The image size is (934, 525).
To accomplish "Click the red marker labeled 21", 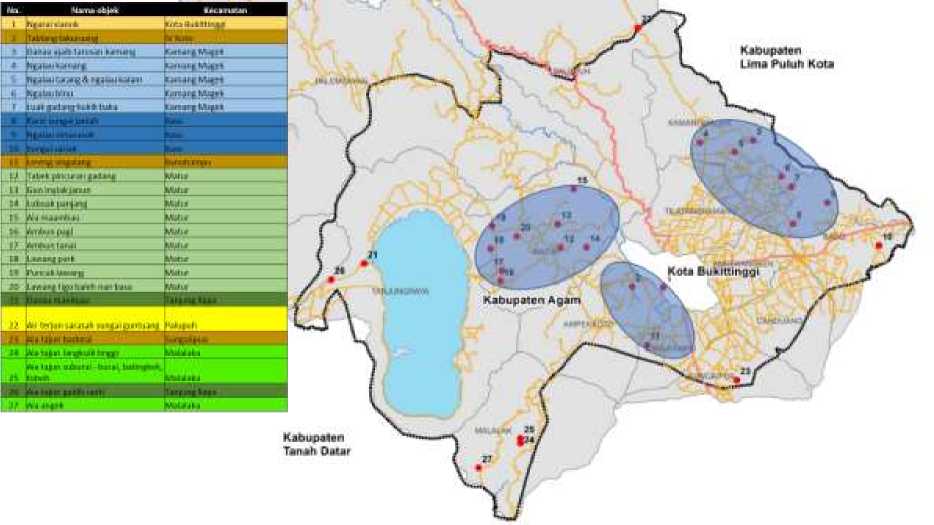I will [365, 264].
